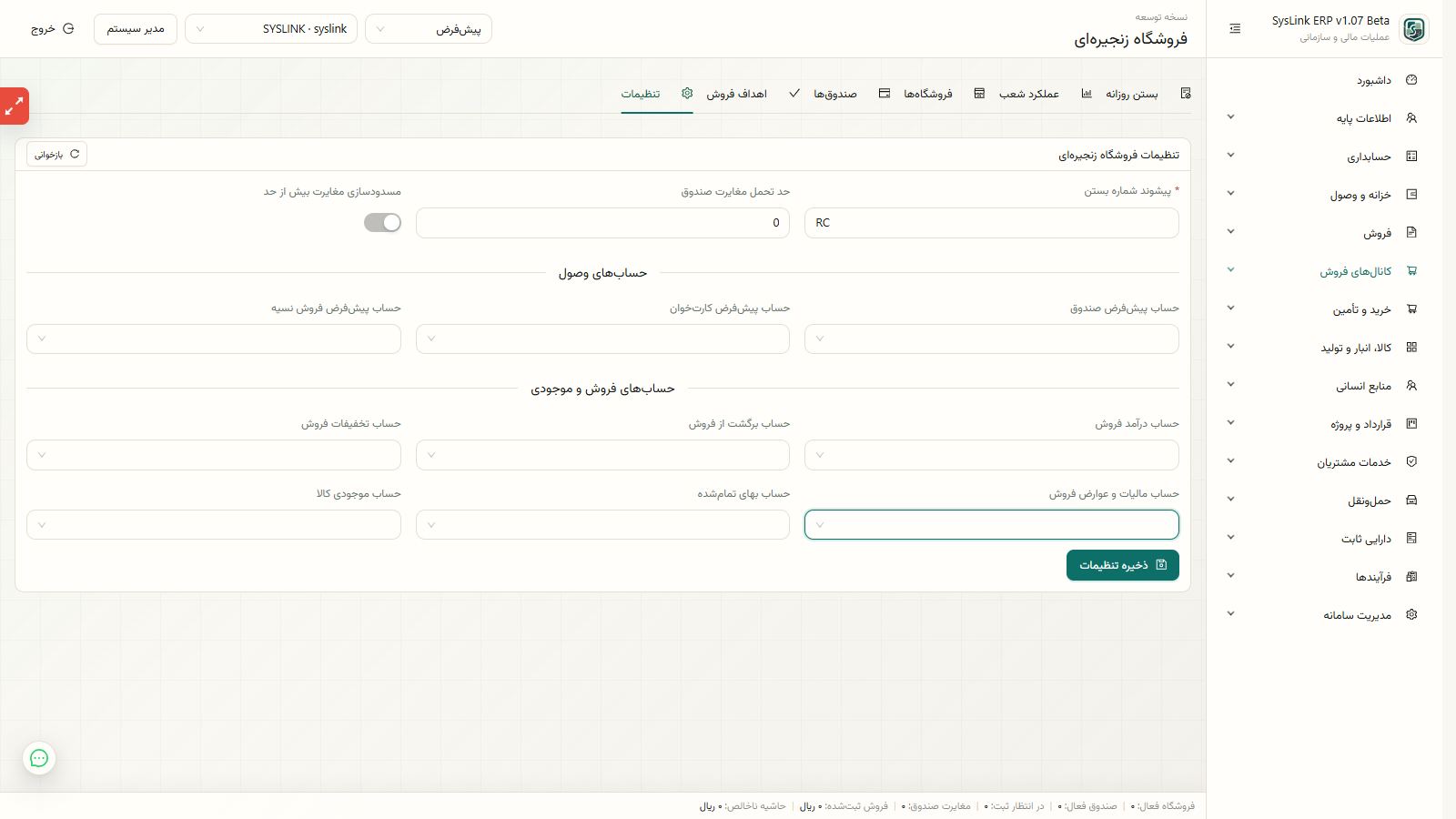The image size is (1456, 819).
Task: Open خرید و تأمین sidebar menu
Action: click(x=1325, y=309)
